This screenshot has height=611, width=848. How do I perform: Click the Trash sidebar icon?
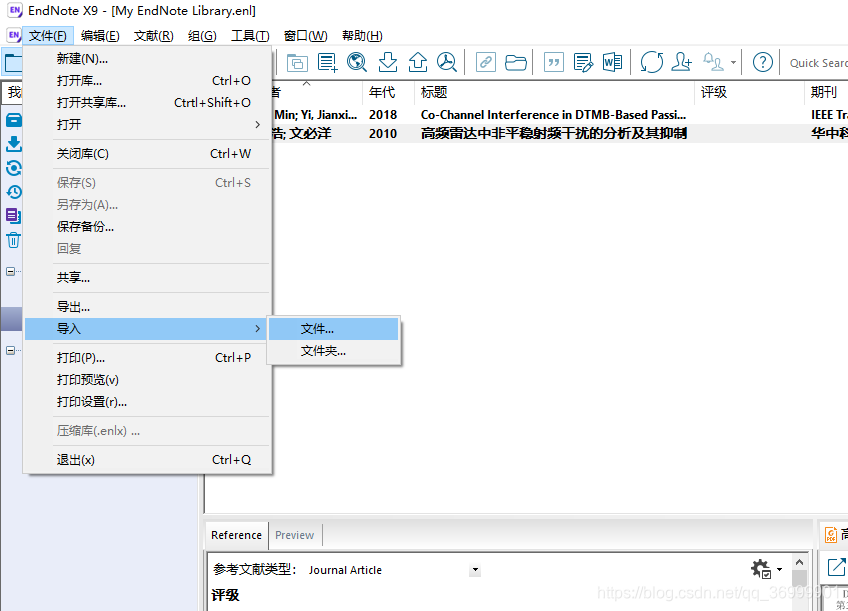[x=14, y=240]
